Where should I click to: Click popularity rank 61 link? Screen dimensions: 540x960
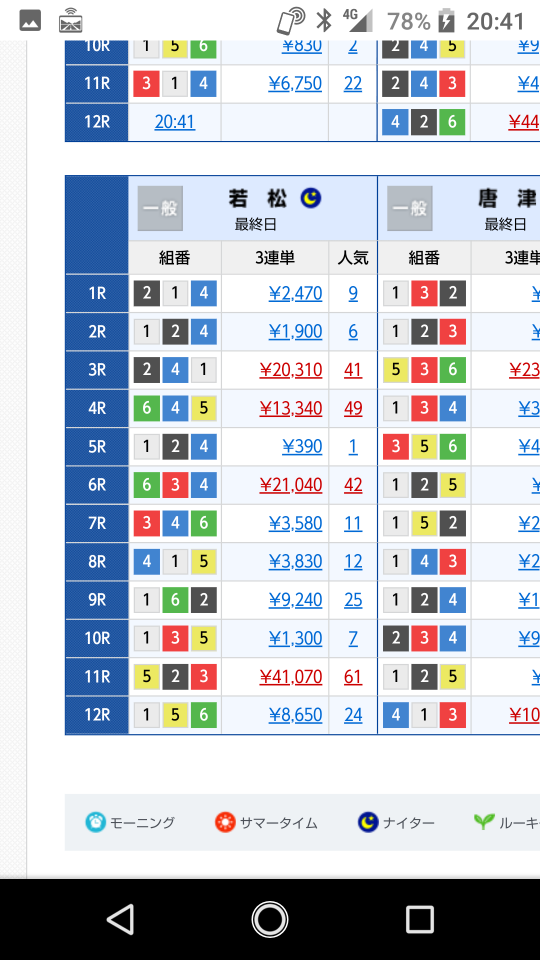tap(353, 677)
